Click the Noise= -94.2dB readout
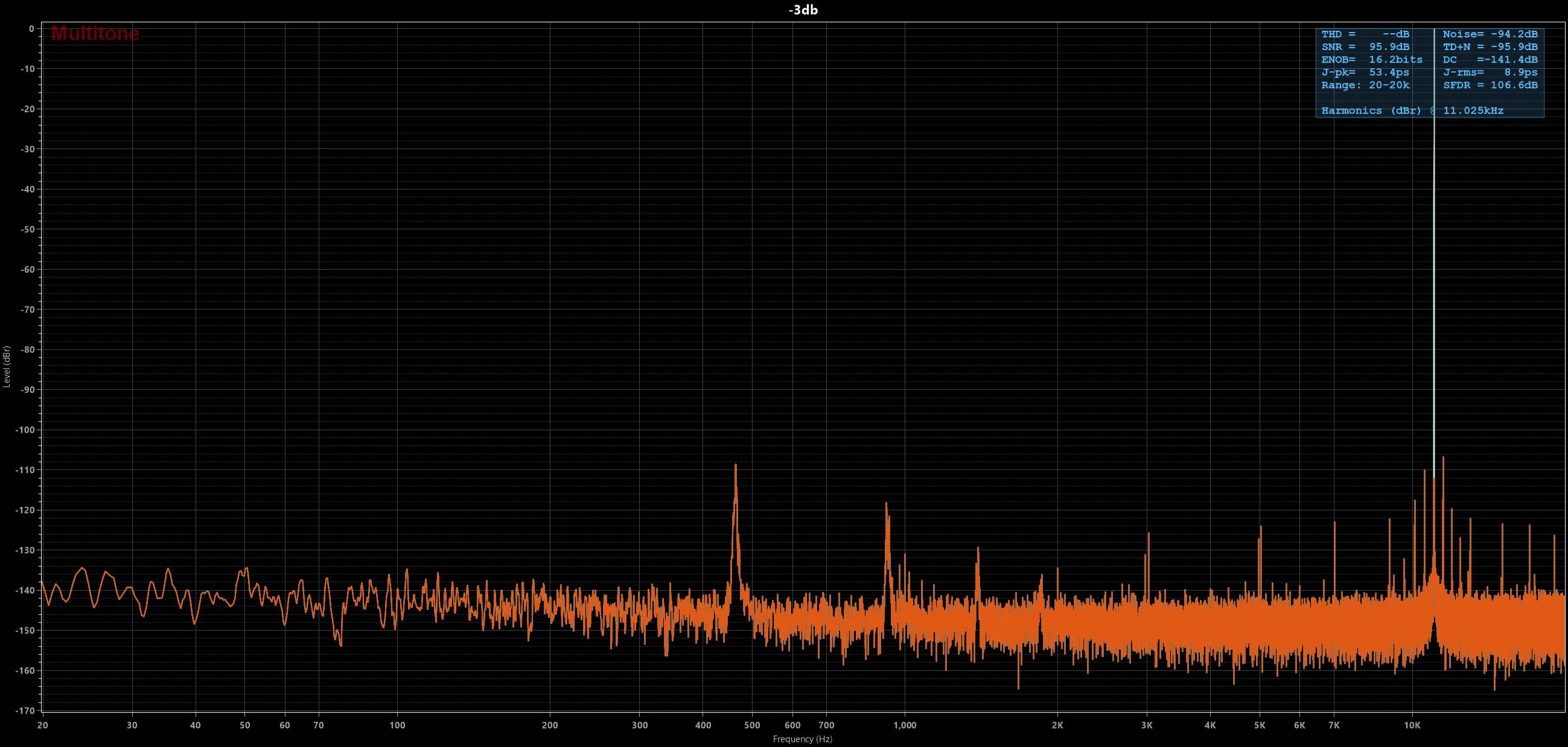The image size is (1568, 747). pyautogui.click(x=1490, y=34)
